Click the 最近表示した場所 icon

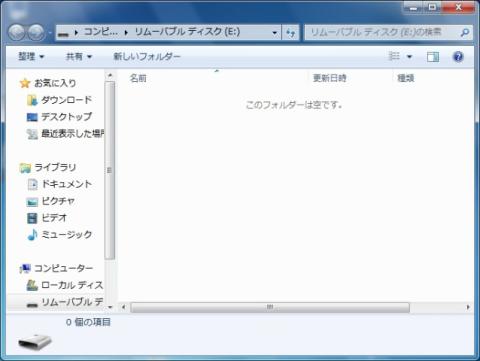point(32,134)
